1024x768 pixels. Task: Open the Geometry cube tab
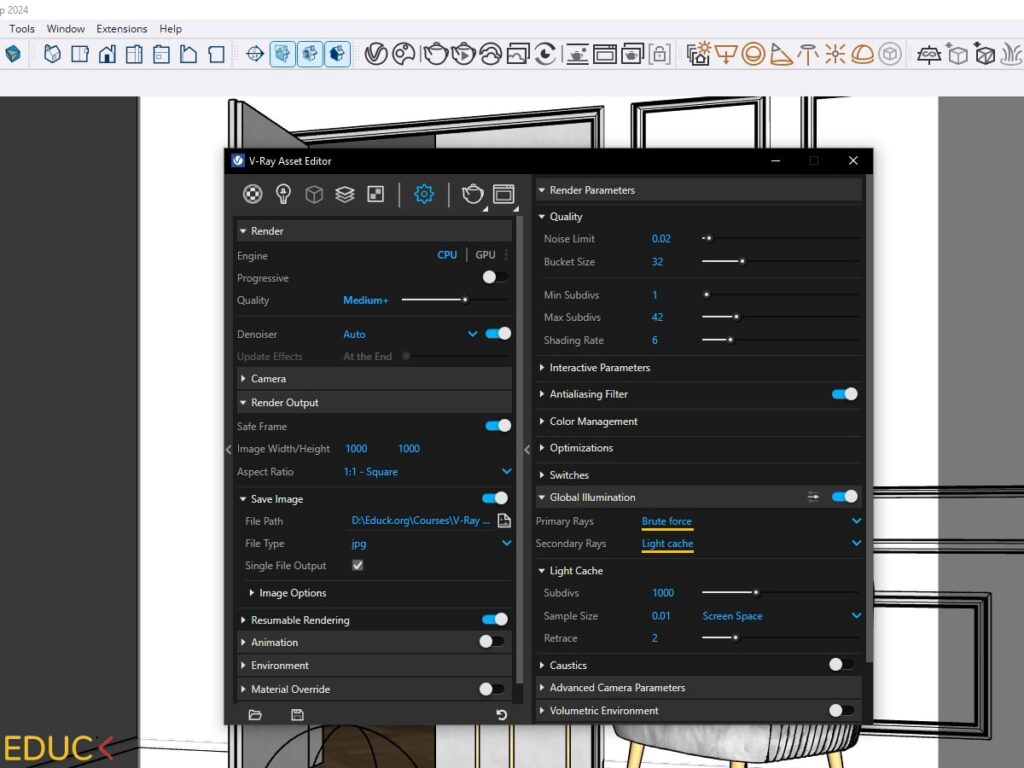click(314, 194)
